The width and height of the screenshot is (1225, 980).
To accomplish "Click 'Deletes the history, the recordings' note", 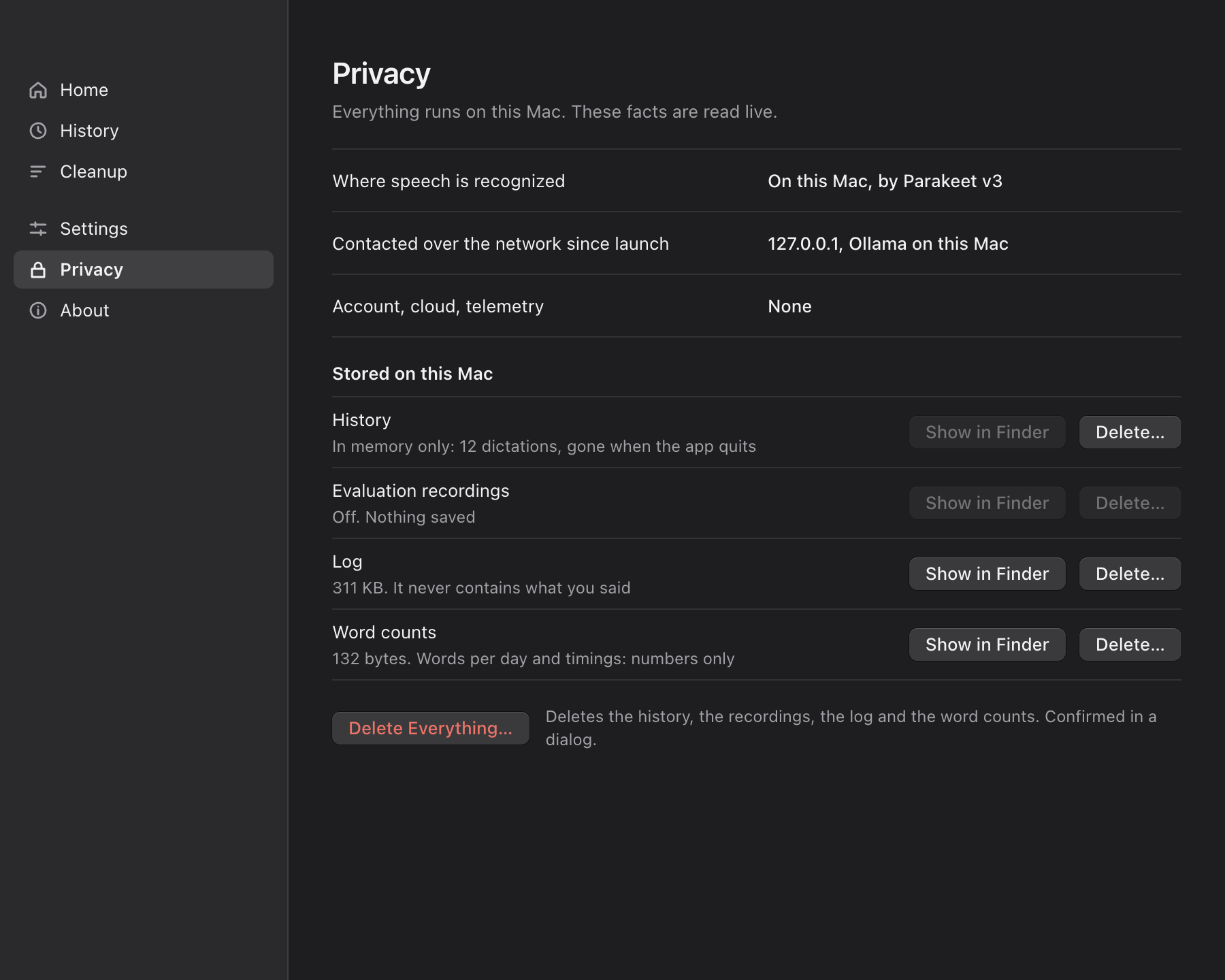I will pyautogui.click(x=851, y=728).
